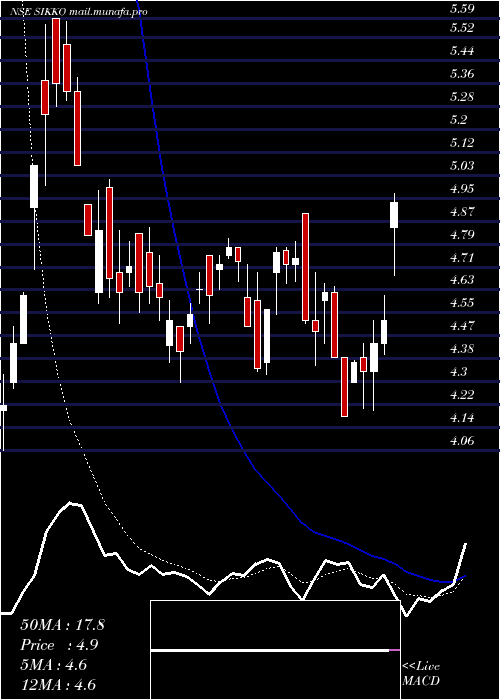Click the 5.28 price axis label
This screenshot has height=700, width=500.
[x=462, y=97]
